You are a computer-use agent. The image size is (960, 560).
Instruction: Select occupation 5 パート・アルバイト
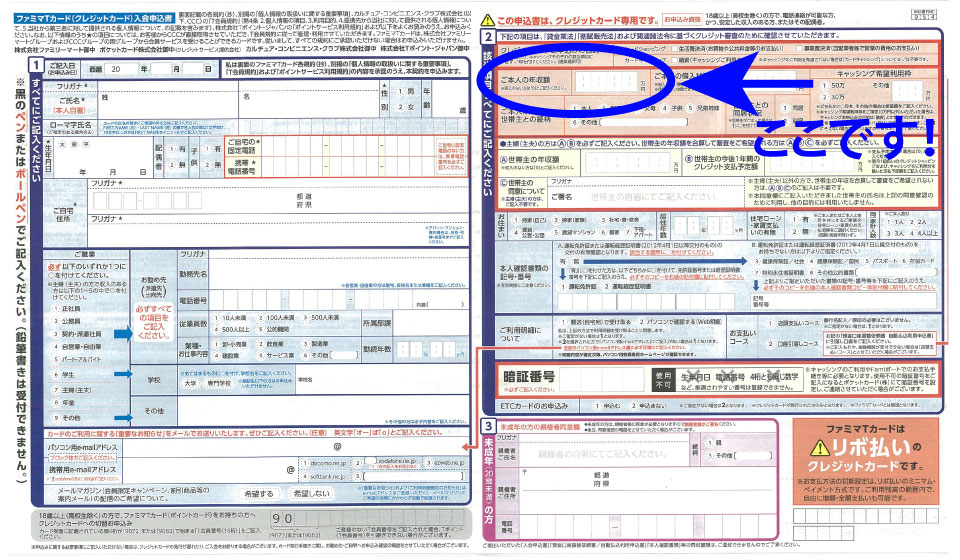pos(77,359)
